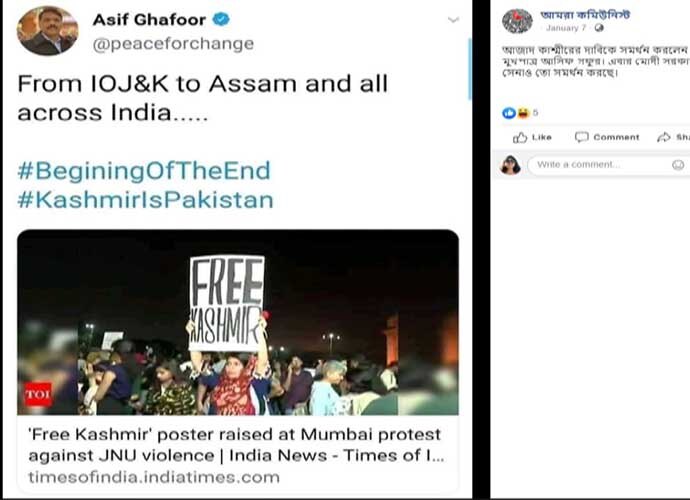690x500 pixels.
Task: Open the Bengali Facebook page name
Action: [587, 14]
